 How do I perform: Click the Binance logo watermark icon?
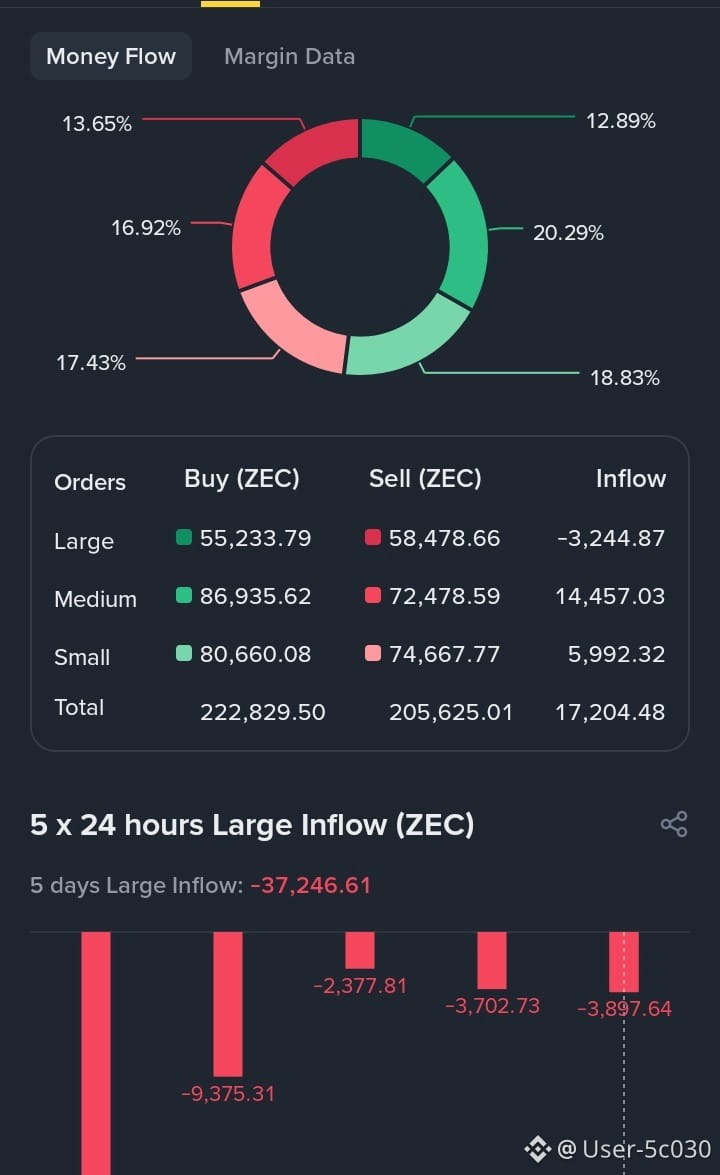click(x=537, y=1149)
